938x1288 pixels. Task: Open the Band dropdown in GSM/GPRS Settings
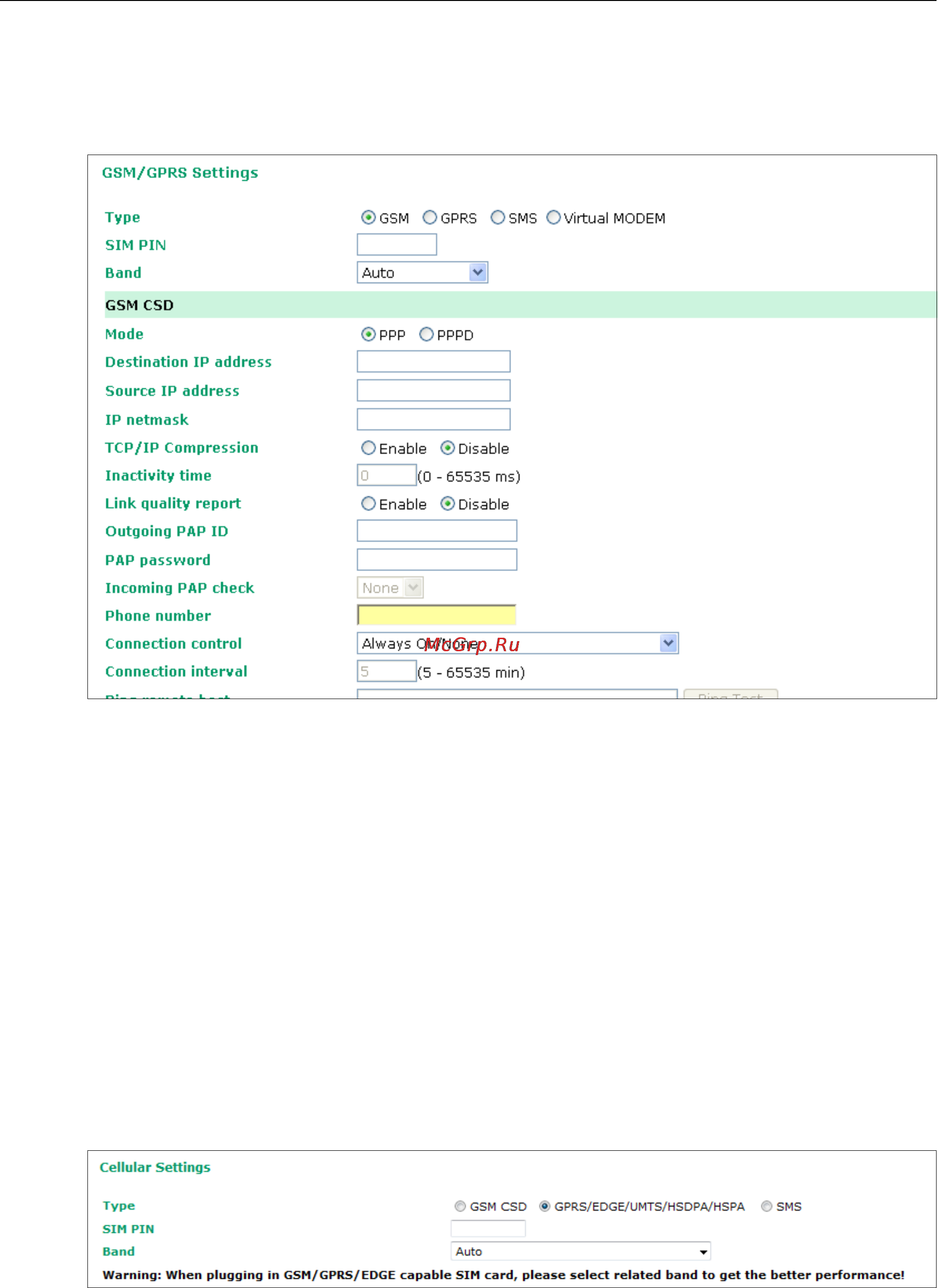pyautogui.click(x=423, y=272)
